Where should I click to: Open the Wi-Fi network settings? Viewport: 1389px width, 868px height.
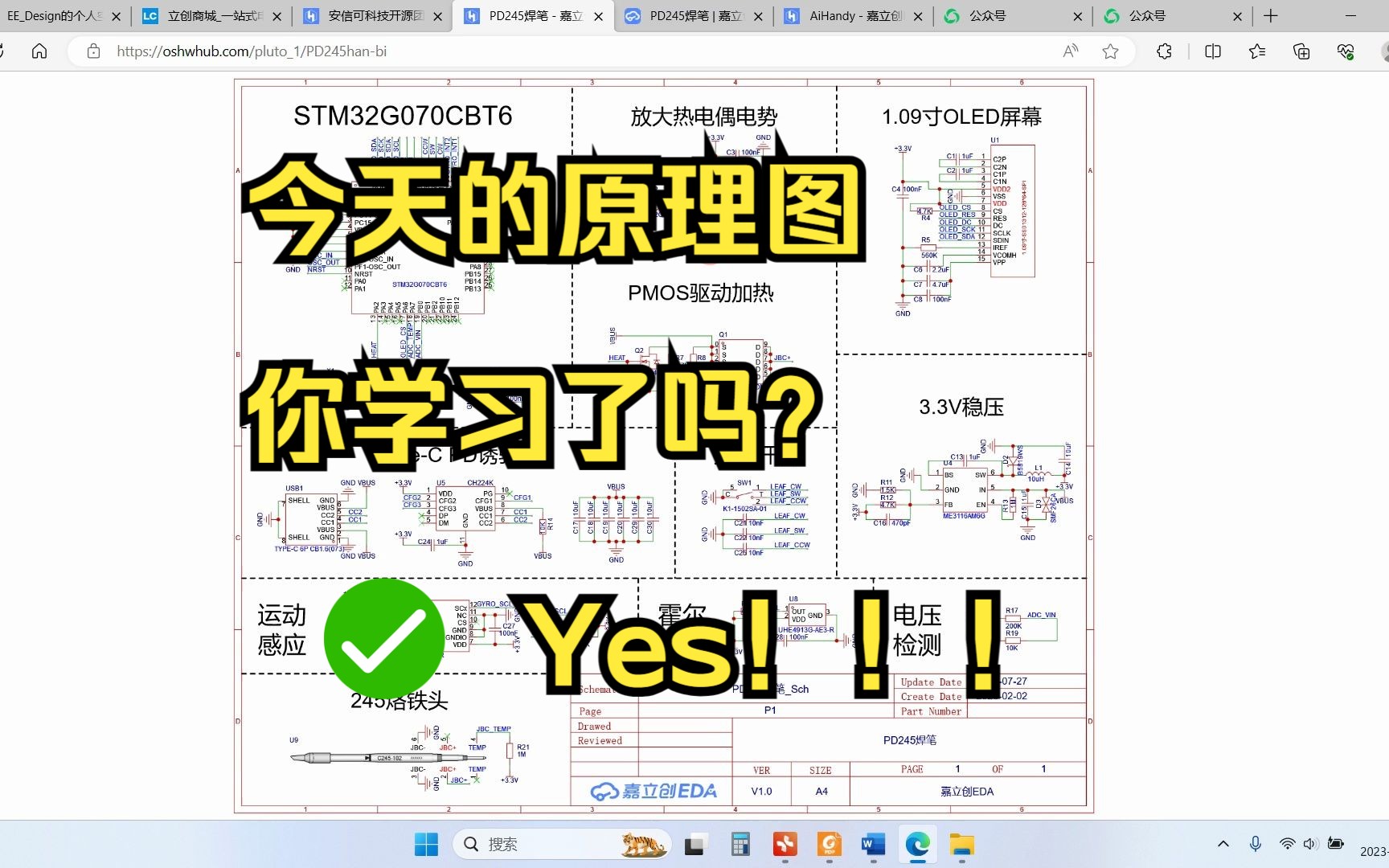1287,844
